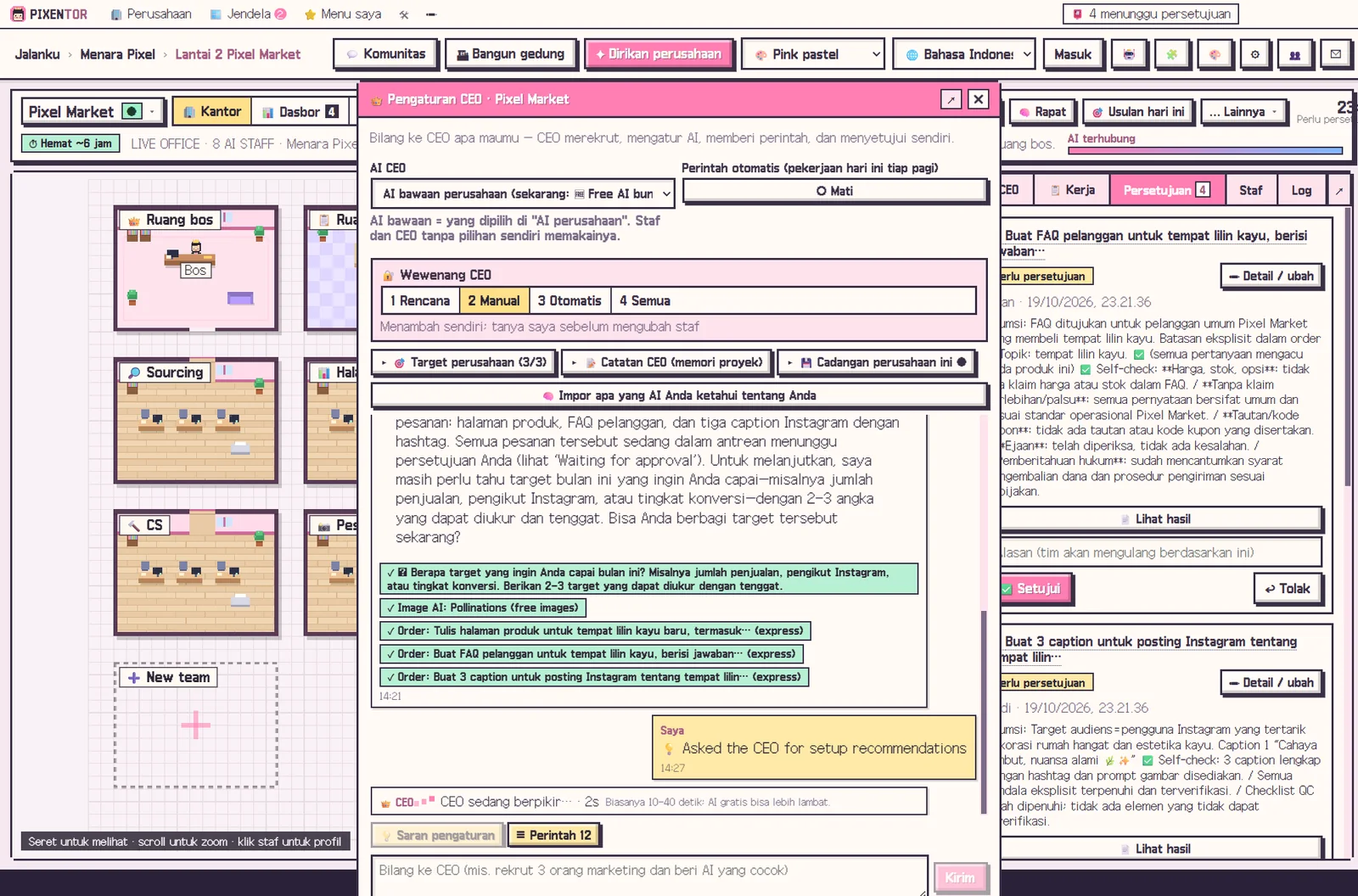
Task: Click the dash icon after the tools icon
Action: click(x=431, y=14)
